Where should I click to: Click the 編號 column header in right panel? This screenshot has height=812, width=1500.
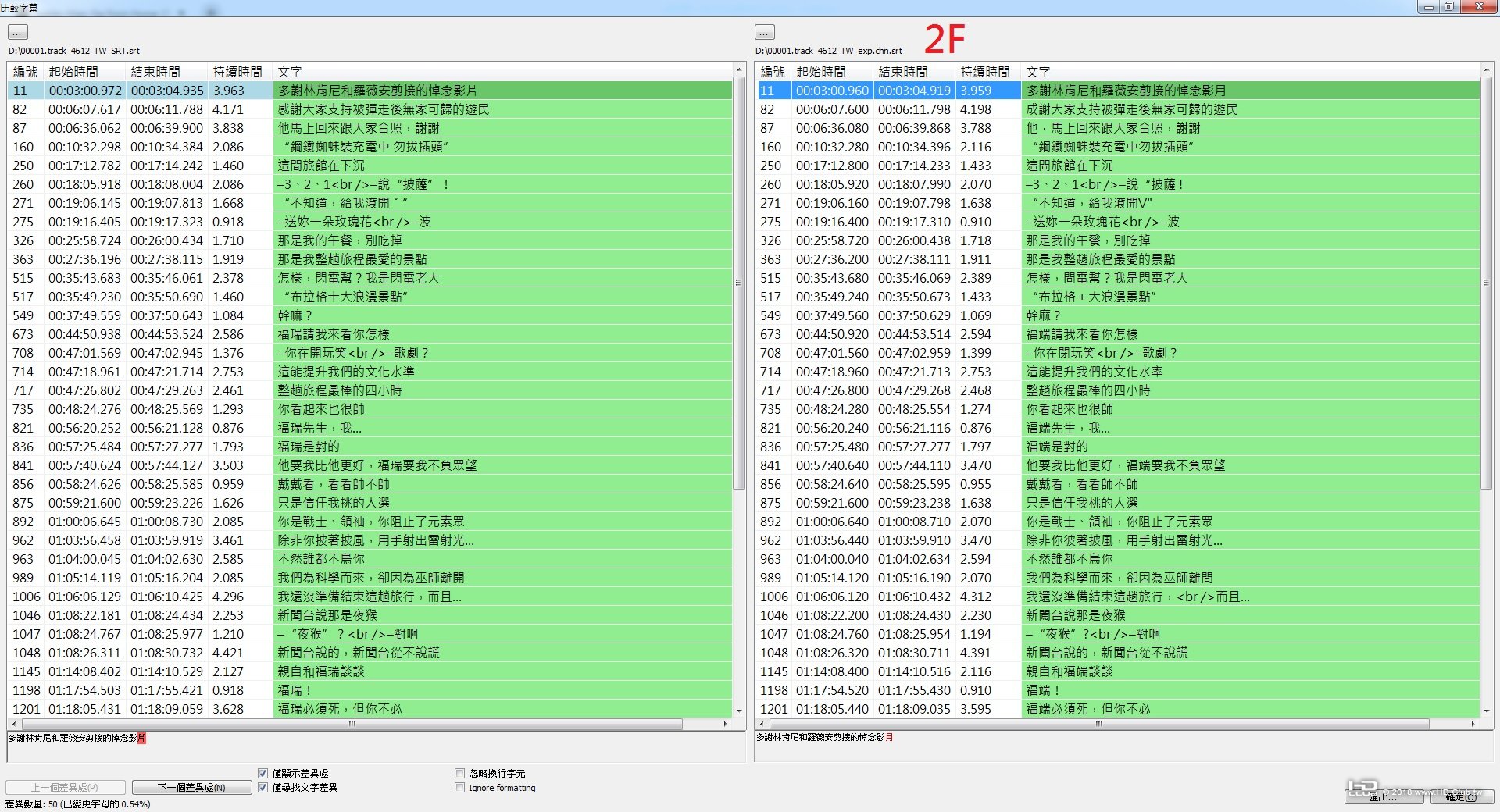773,72
